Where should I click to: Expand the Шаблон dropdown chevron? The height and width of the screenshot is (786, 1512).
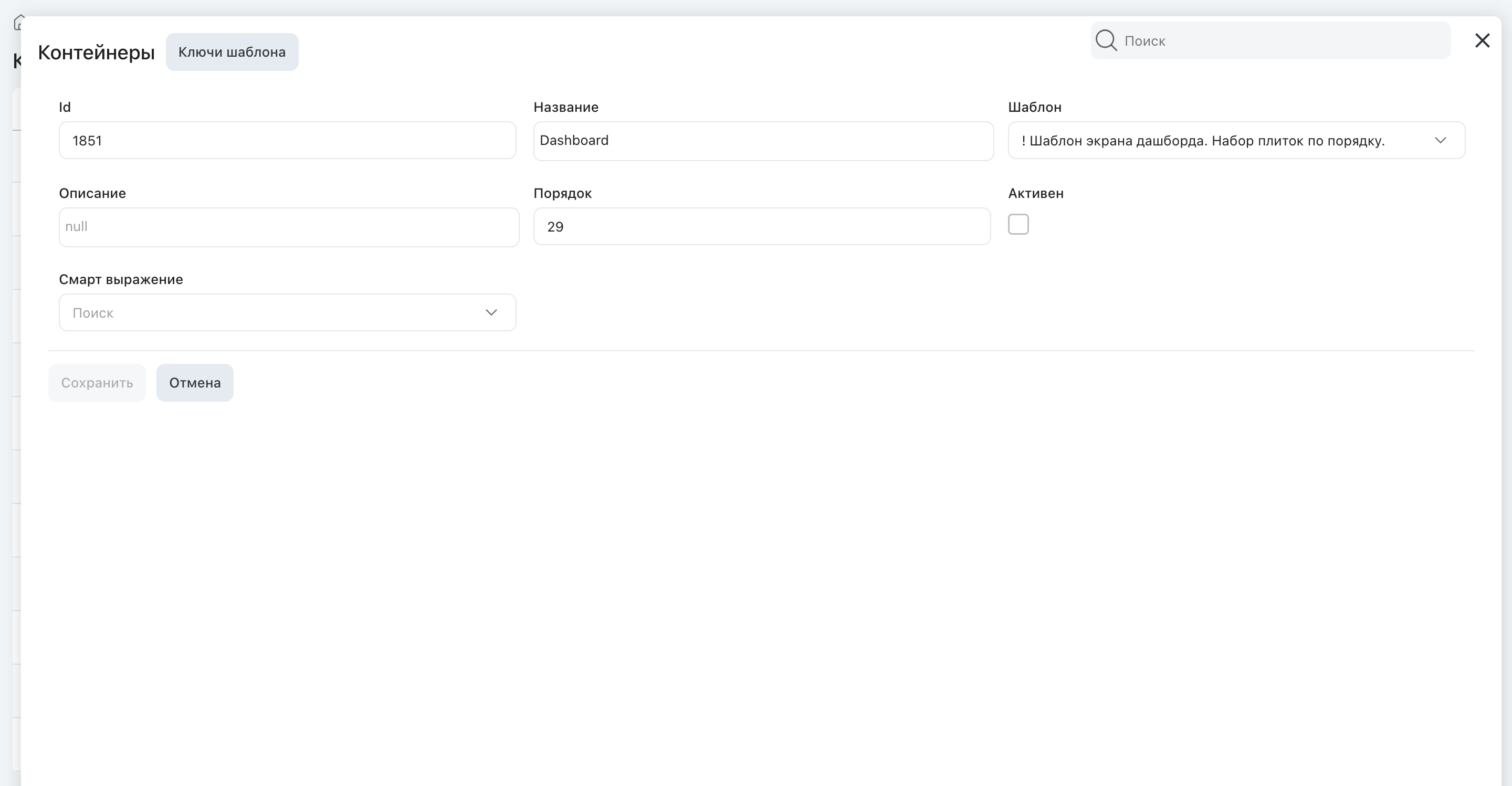coord(1440,140)
